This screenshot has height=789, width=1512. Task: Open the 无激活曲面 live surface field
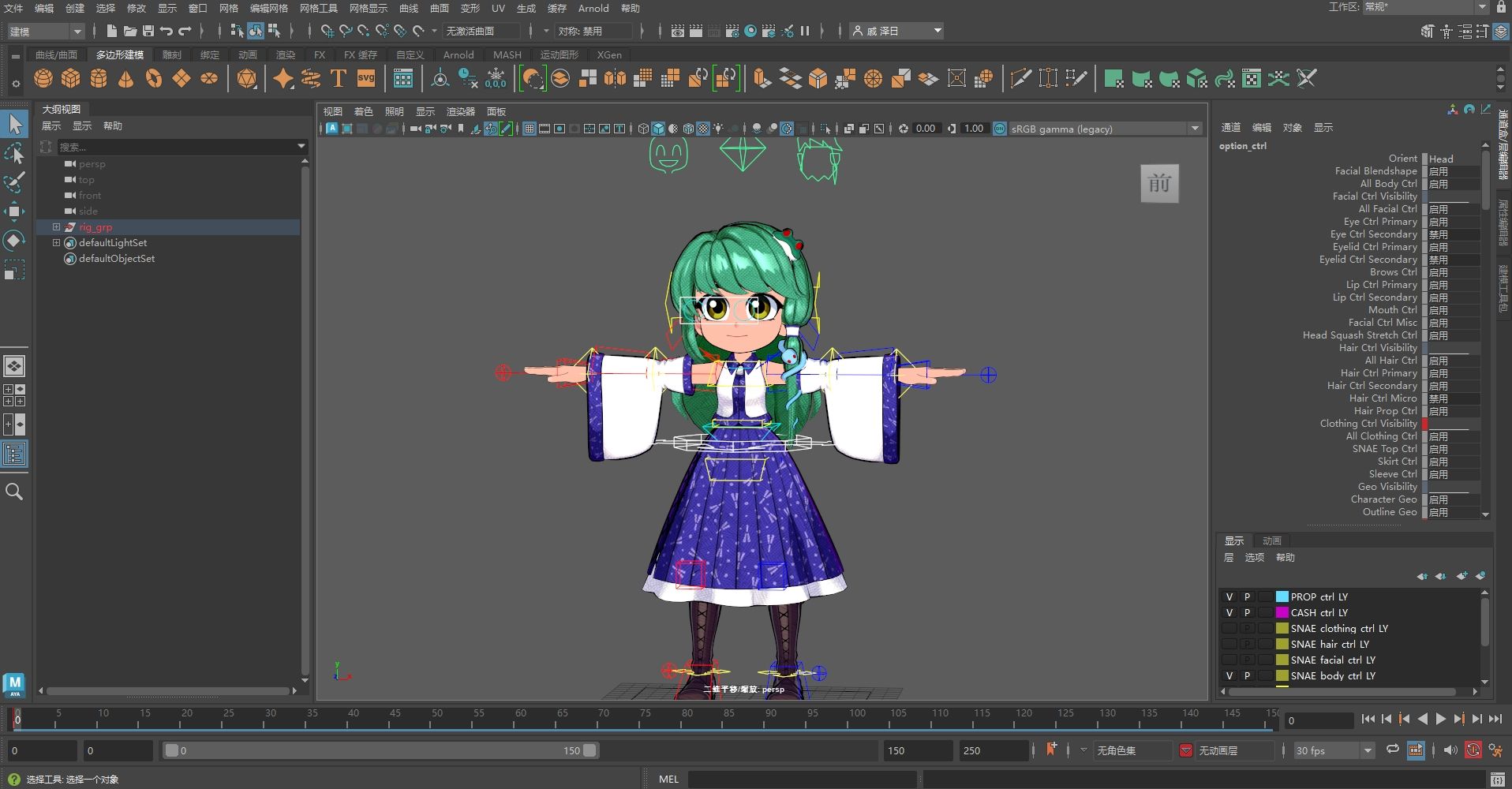click(x=481, y=31)
